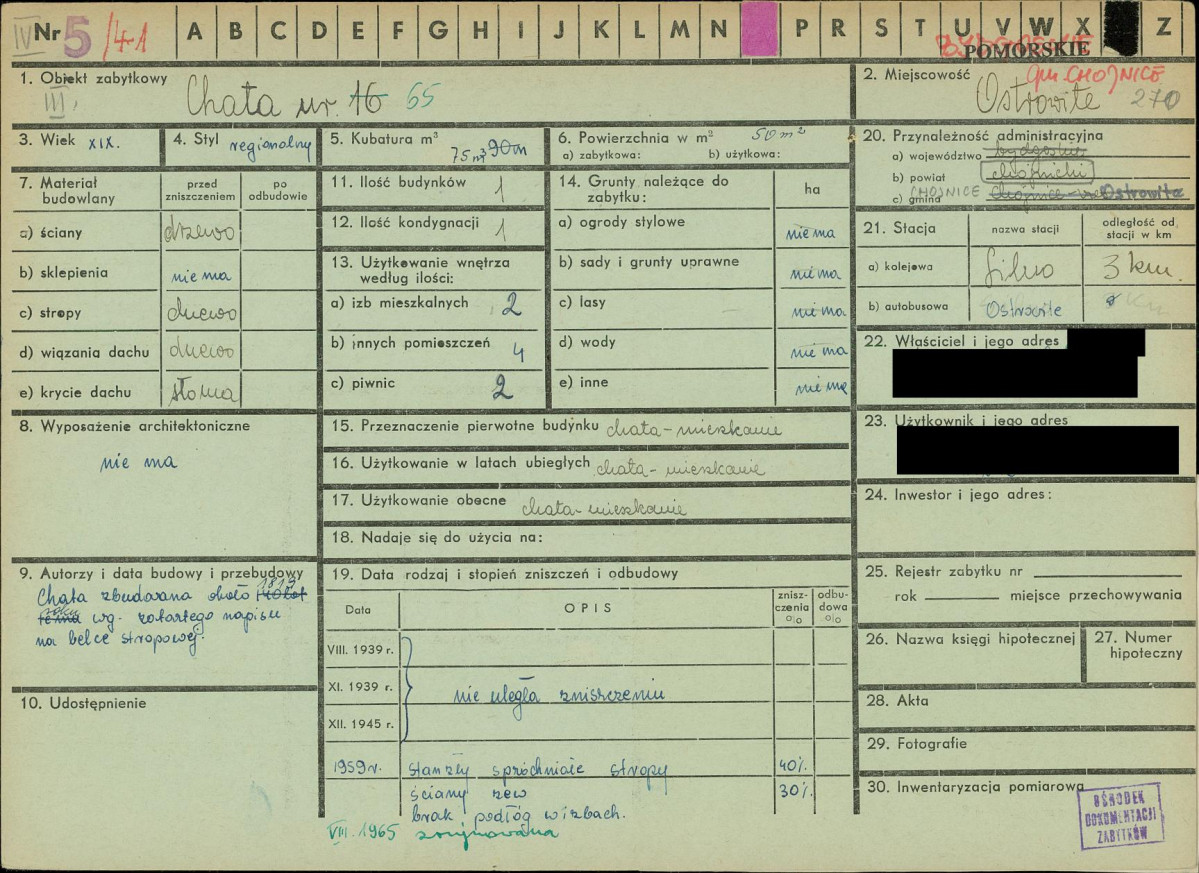
Task: Select the '10. Udostępnienie' label
Action: point(83,703)
